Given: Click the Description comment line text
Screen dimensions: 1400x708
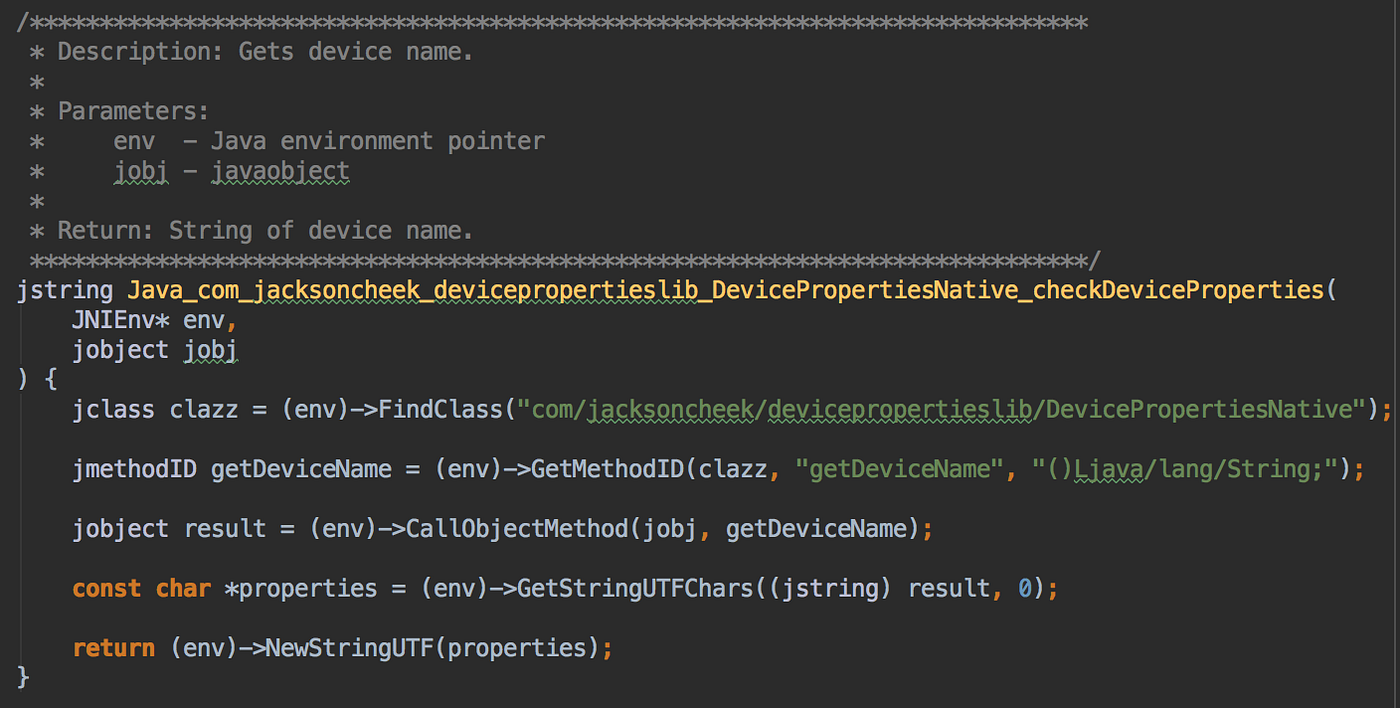Looking at the screenshot, I should click(x=250, y=50).
